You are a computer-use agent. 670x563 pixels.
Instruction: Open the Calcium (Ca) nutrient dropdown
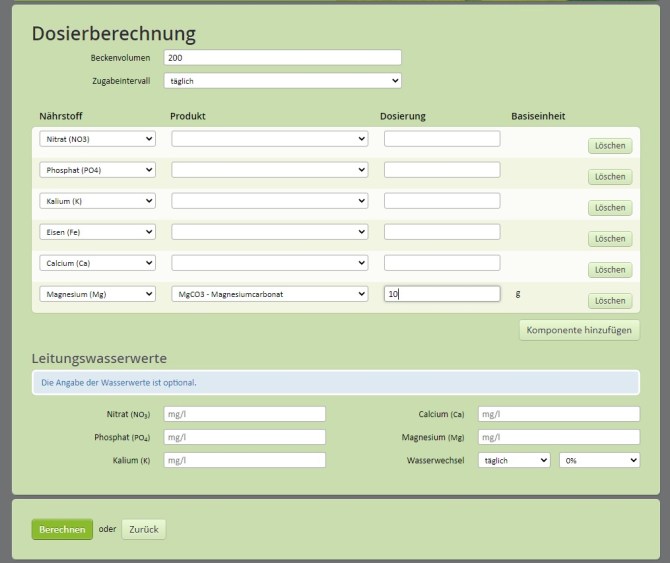[x=98, y=263]
